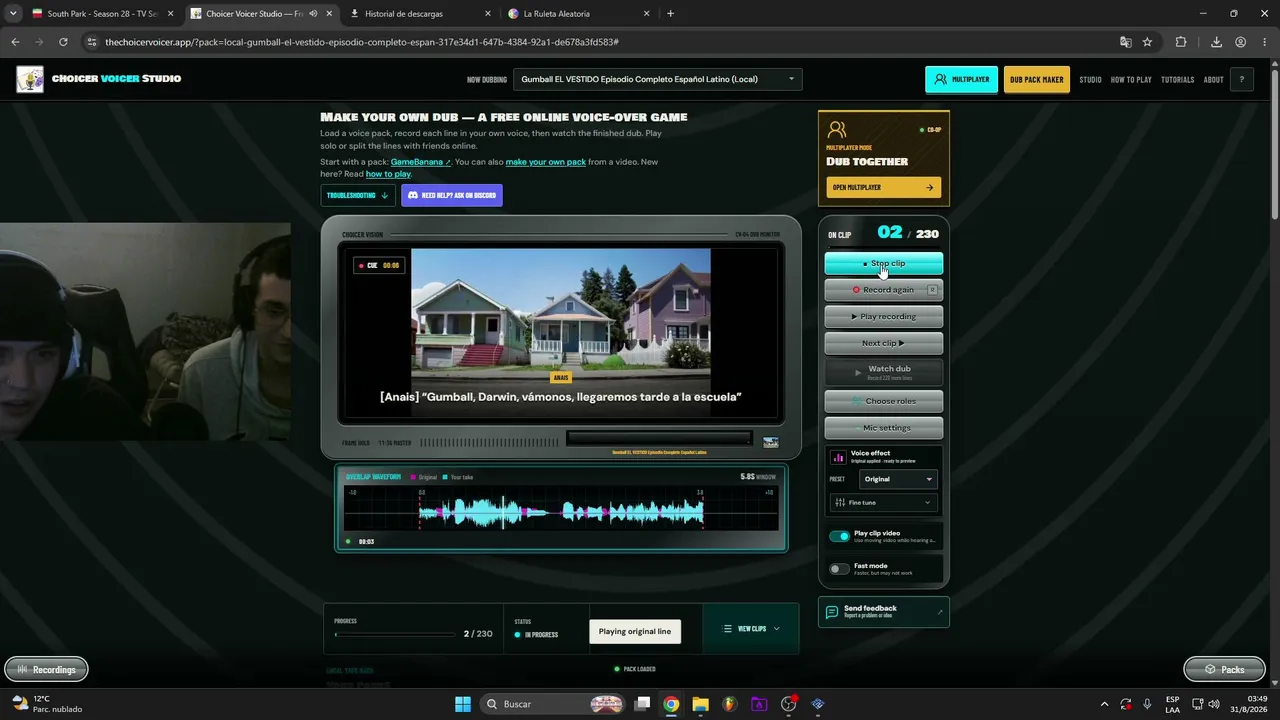Click the overlap waveform display
Image resolution: width=1280 pixels, height=720 pixels.
click(561, 508)
